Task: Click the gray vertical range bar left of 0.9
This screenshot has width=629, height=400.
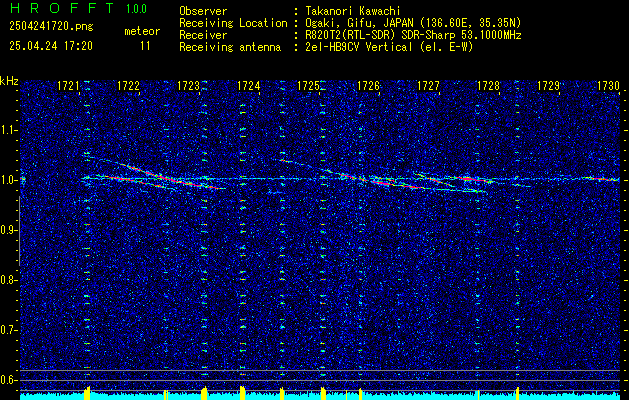Action: [19, 231]
